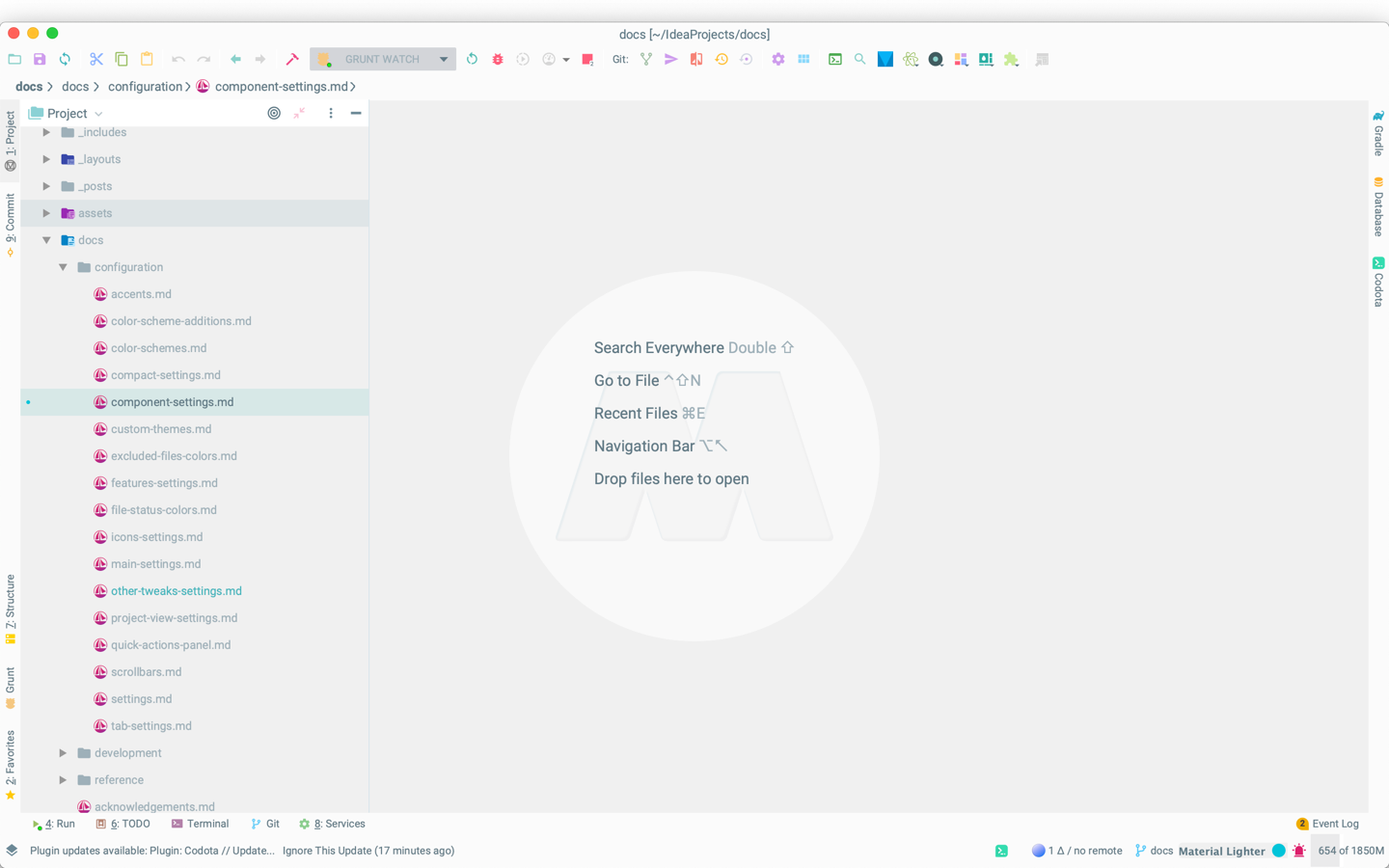Open the Event Log notification
The height and width of the screenshot is (868, 1389).
1334,824
